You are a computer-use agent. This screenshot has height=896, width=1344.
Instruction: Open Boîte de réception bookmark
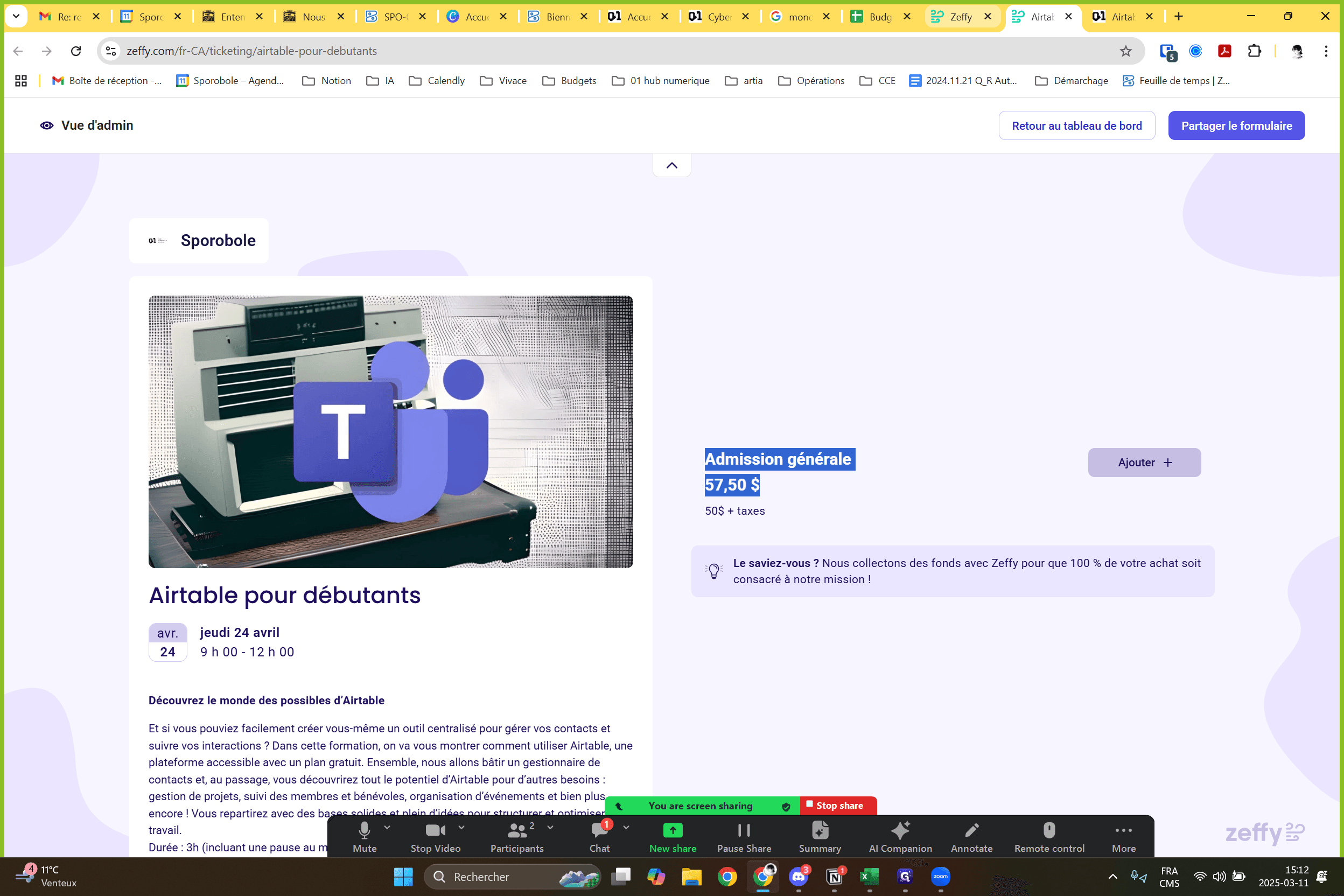[107, 81]
